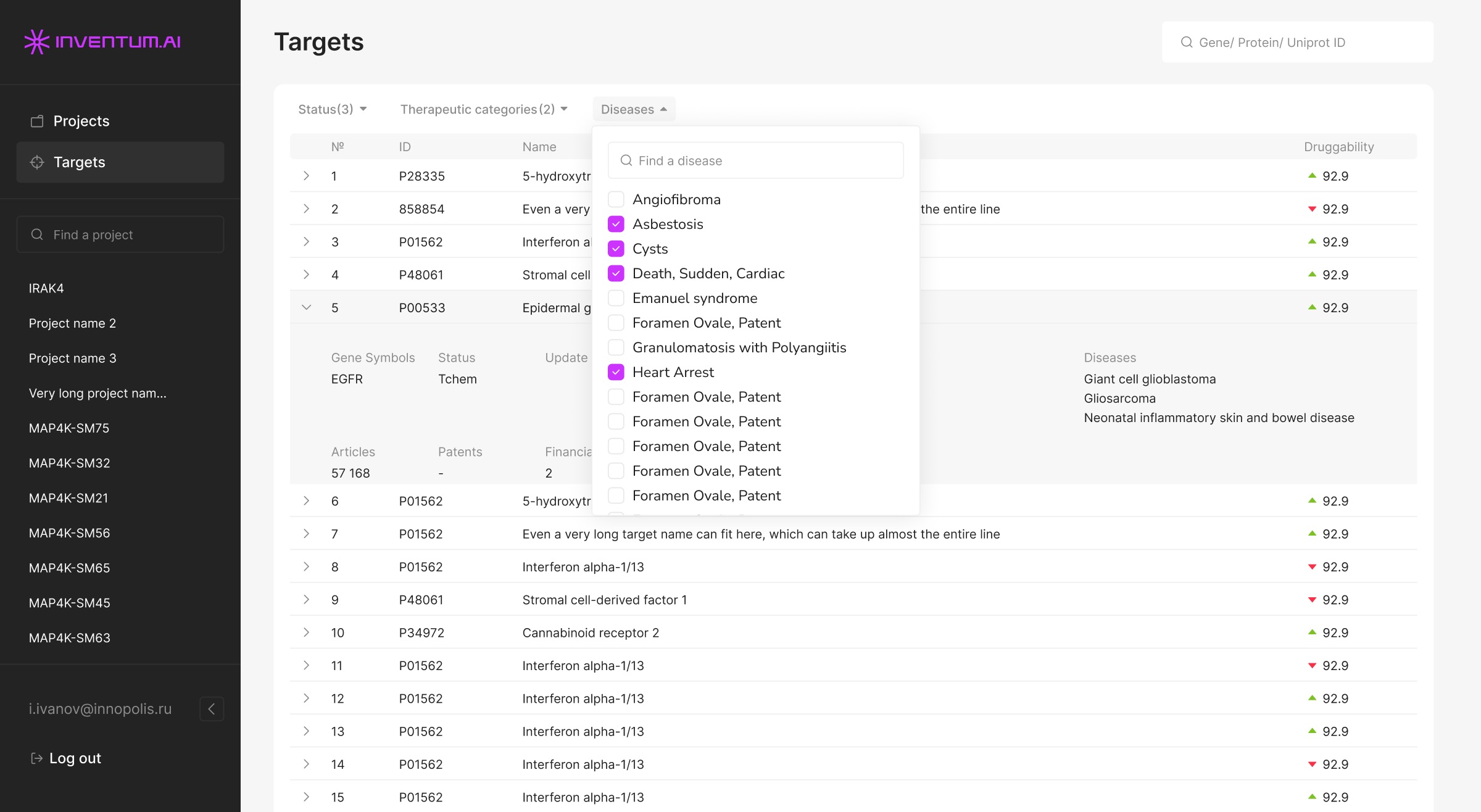
Task: Collapse sidebar with the arrow button
Action: pyautogui.click(x=212, y=709)
